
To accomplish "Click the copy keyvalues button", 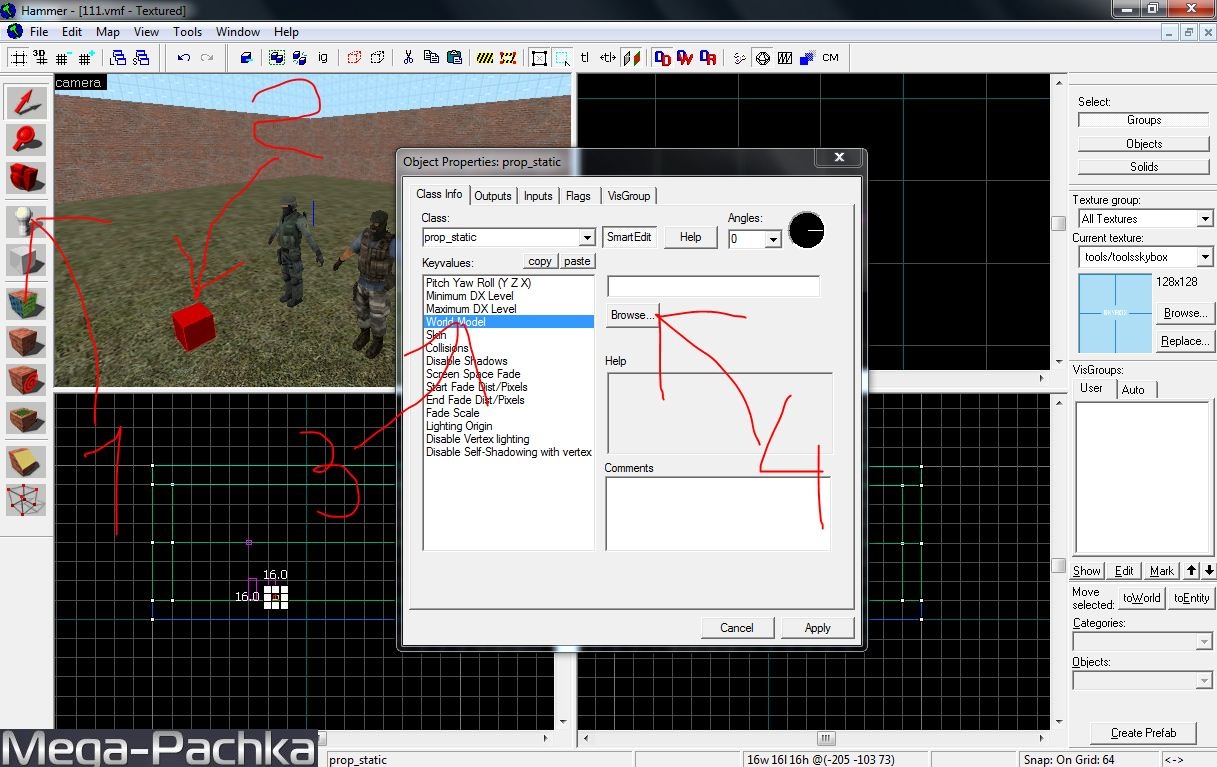I will 540,261.
